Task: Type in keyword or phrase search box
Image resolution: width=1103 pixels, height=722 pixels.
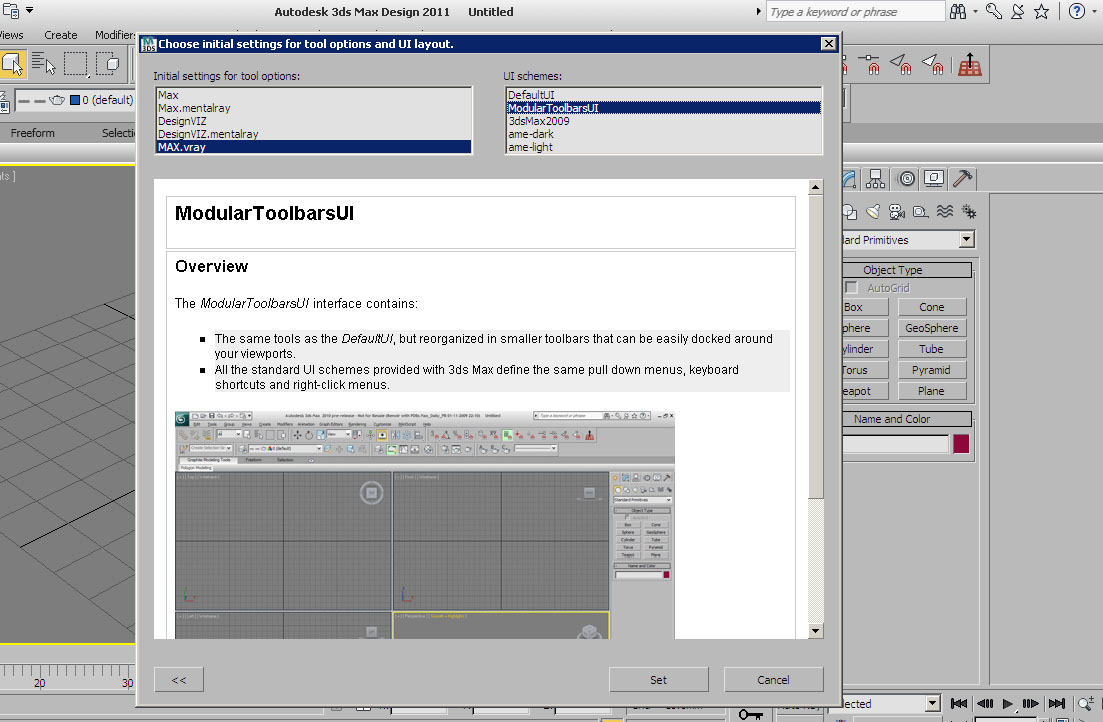Action: pos(855,11)
